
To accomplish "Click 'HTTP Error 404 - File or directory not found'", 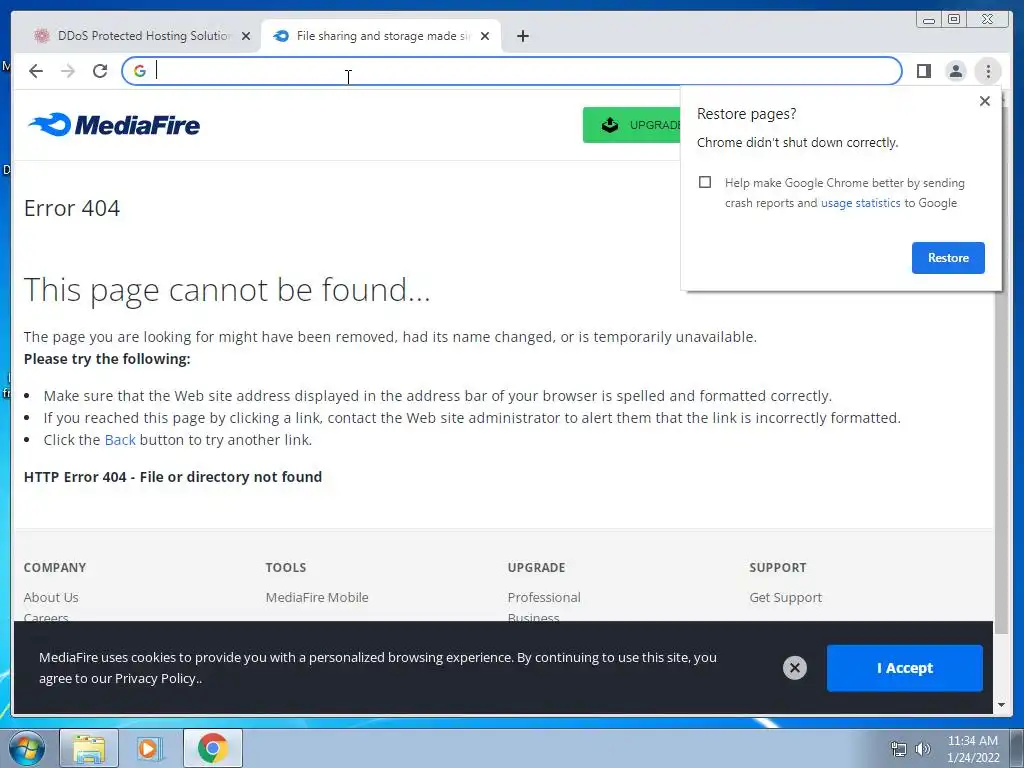I will [173, 477].
